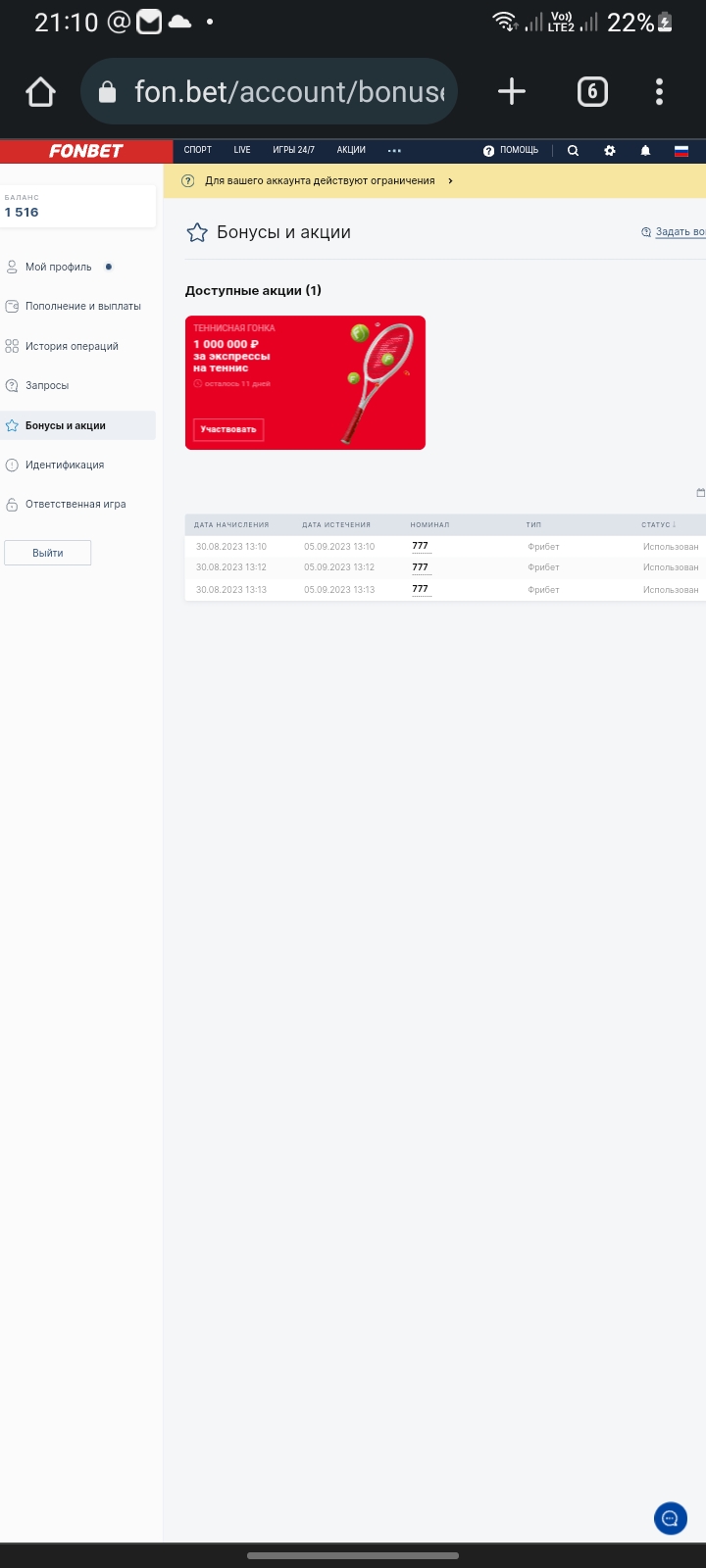Click Фрибет in the 13:10 row

coord(543,547)
